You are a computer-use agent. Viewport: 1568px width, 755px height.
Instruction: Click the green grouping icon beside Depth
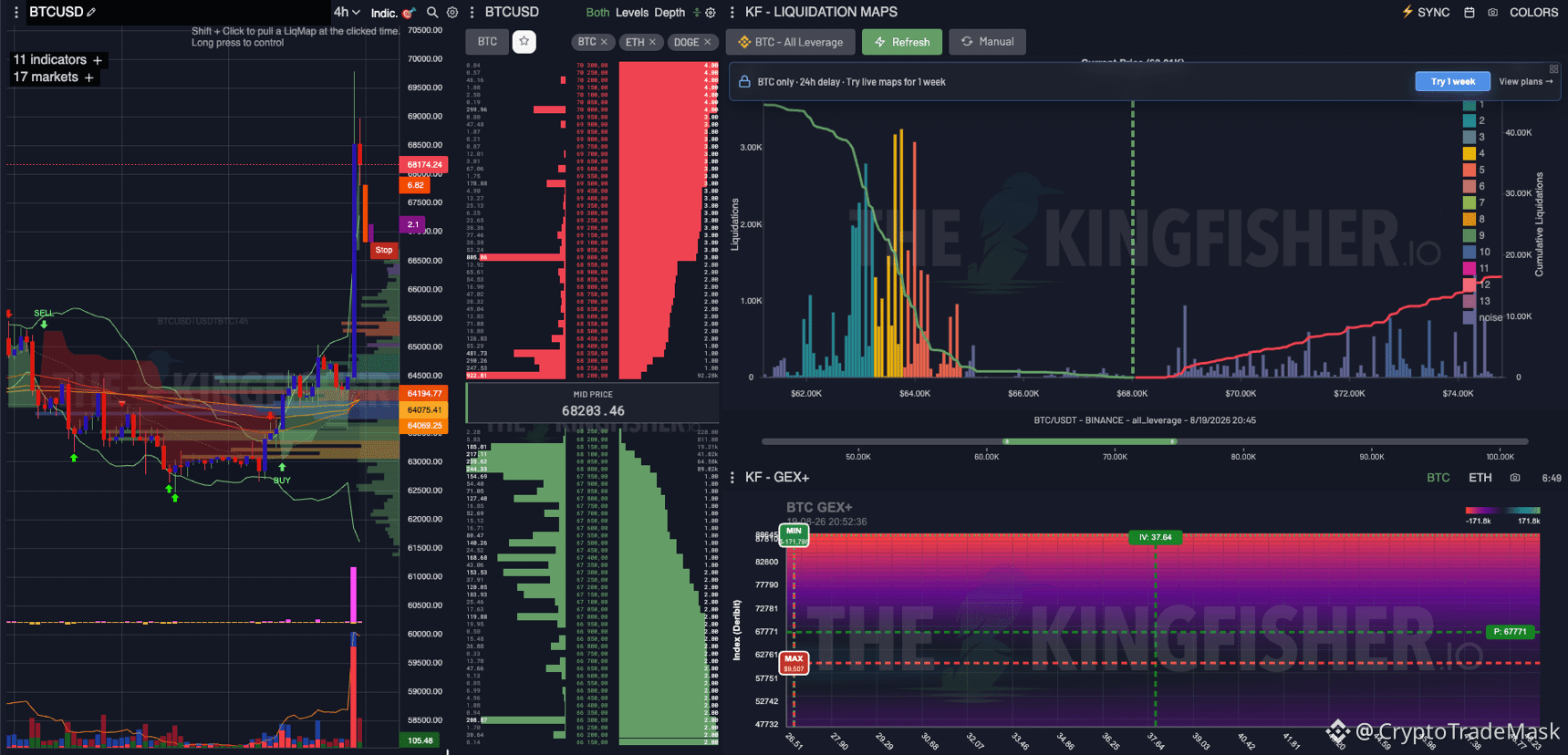697,13
